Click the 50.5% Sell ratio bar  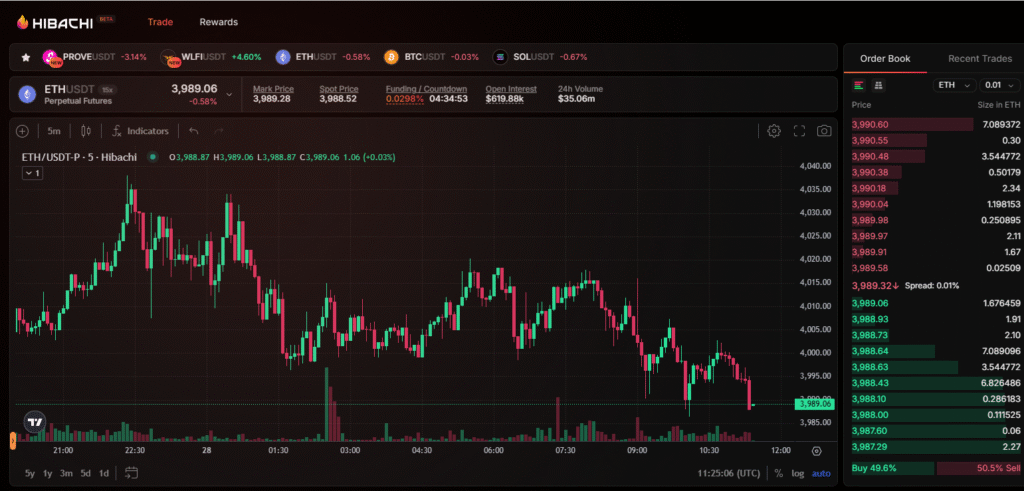pos(978,468)
